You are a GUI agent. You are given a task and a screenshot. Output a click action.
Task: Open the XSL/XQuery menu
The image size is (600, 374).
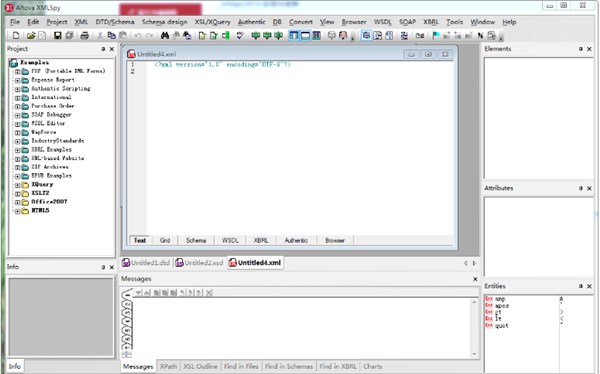pos(212,22)
